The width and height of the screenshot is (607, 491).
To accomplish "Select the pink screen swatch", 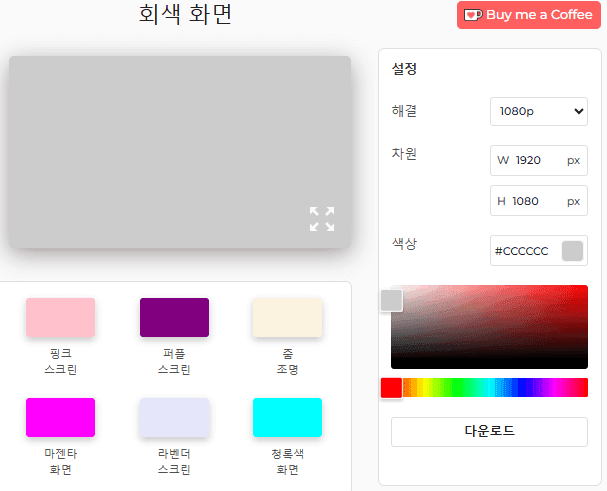I will coord(60,317).
